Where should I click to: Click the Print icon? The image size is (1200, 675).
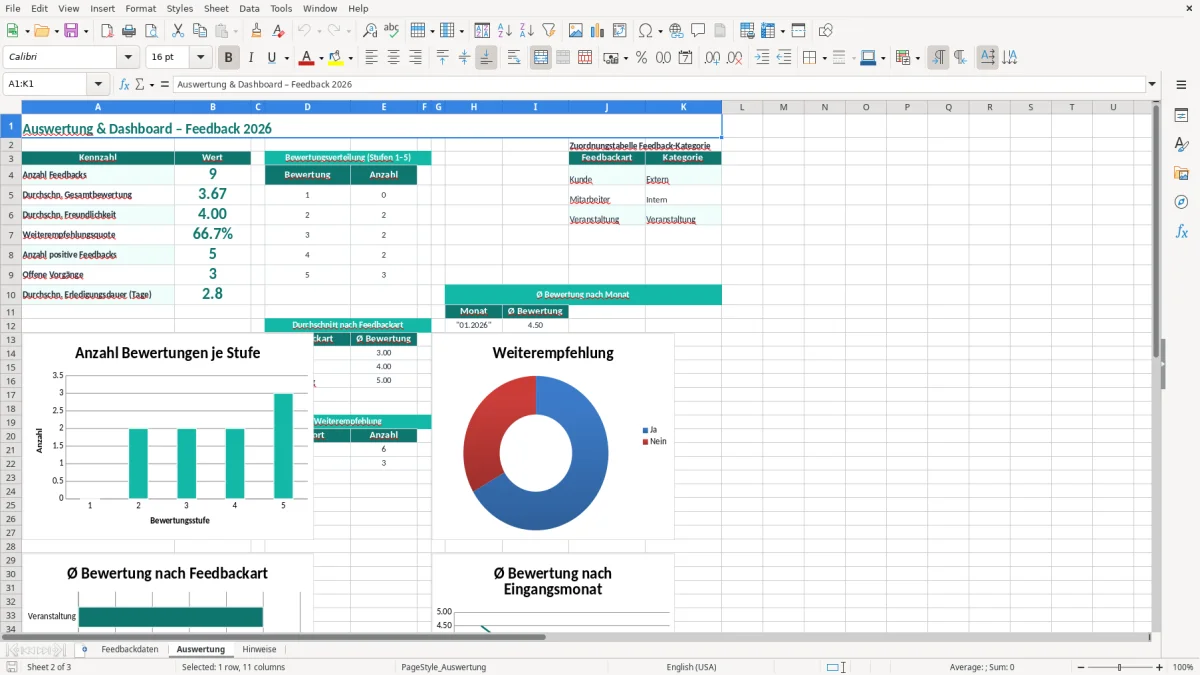point(129,31)
